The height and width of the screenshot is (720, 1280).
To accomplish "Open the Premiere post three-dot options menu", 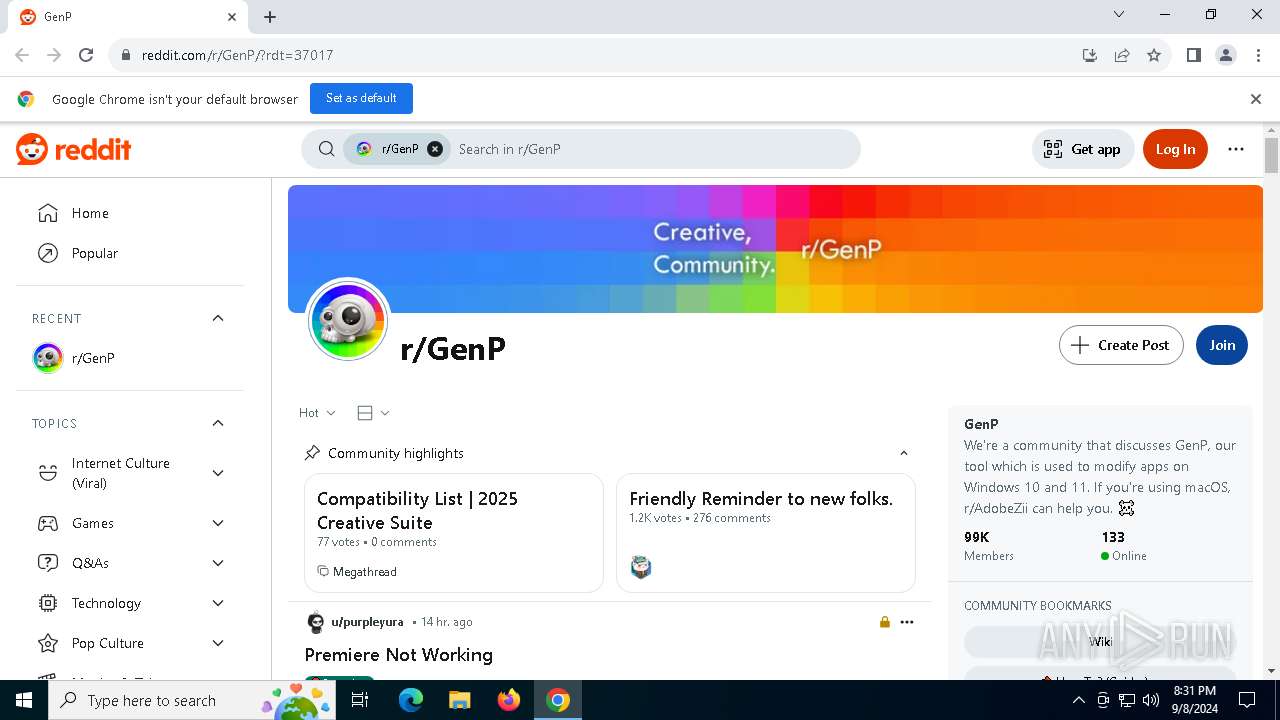I will pos(907,622).
